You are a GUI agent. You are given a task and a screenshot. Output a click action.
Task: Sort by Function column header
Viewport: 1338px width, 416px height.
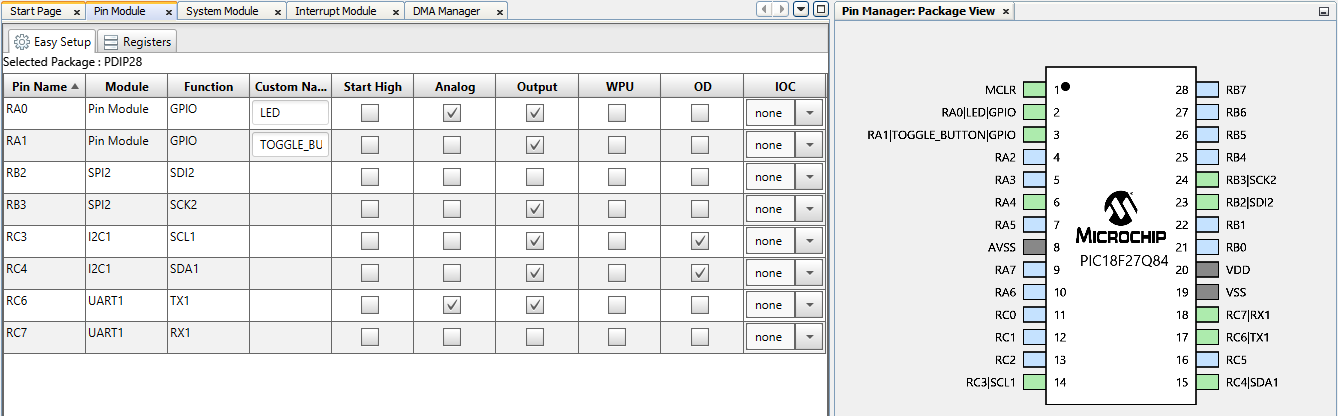click(209, 86)
